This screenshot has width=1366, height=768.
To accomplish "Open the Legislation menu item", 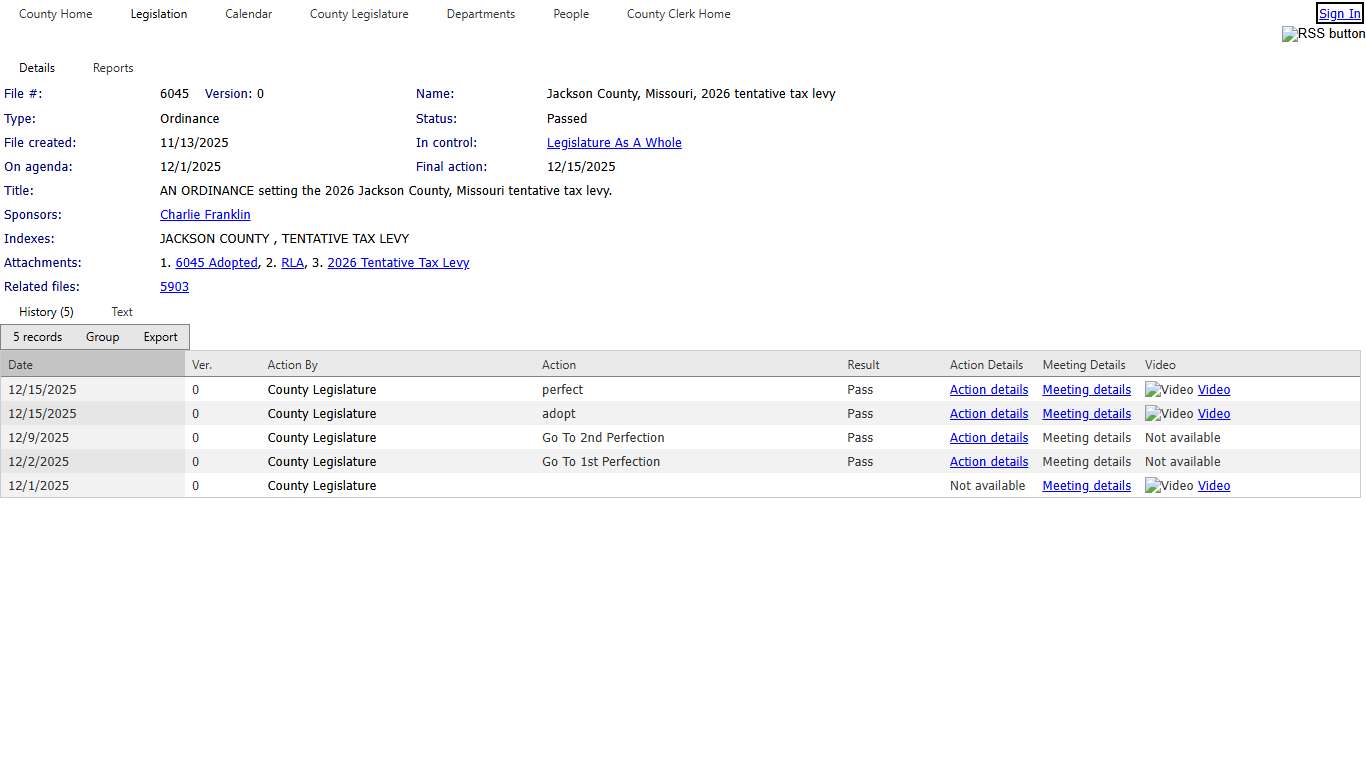I will (158, 14).
